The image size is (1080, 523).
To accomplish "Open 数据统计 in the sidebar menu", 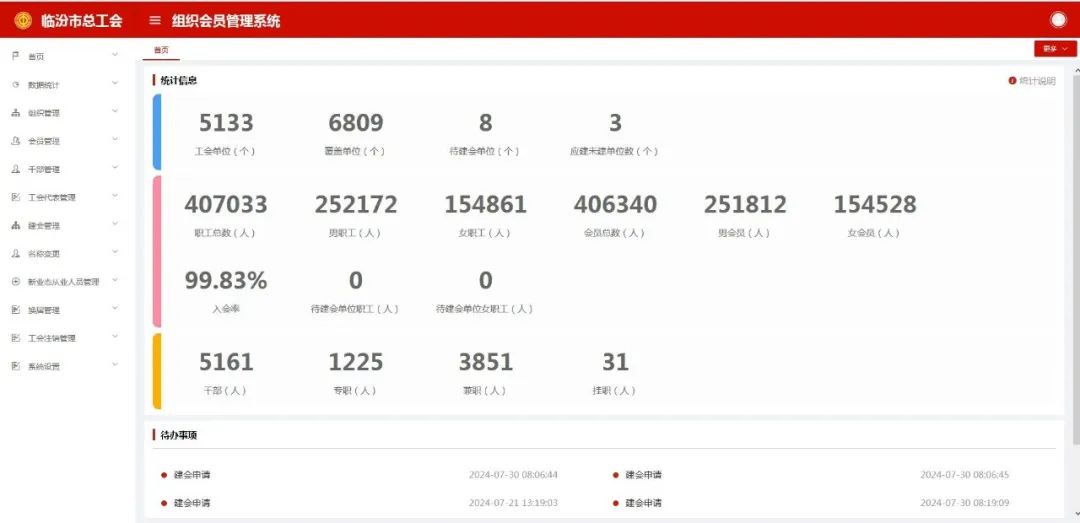I will (43, 85).
